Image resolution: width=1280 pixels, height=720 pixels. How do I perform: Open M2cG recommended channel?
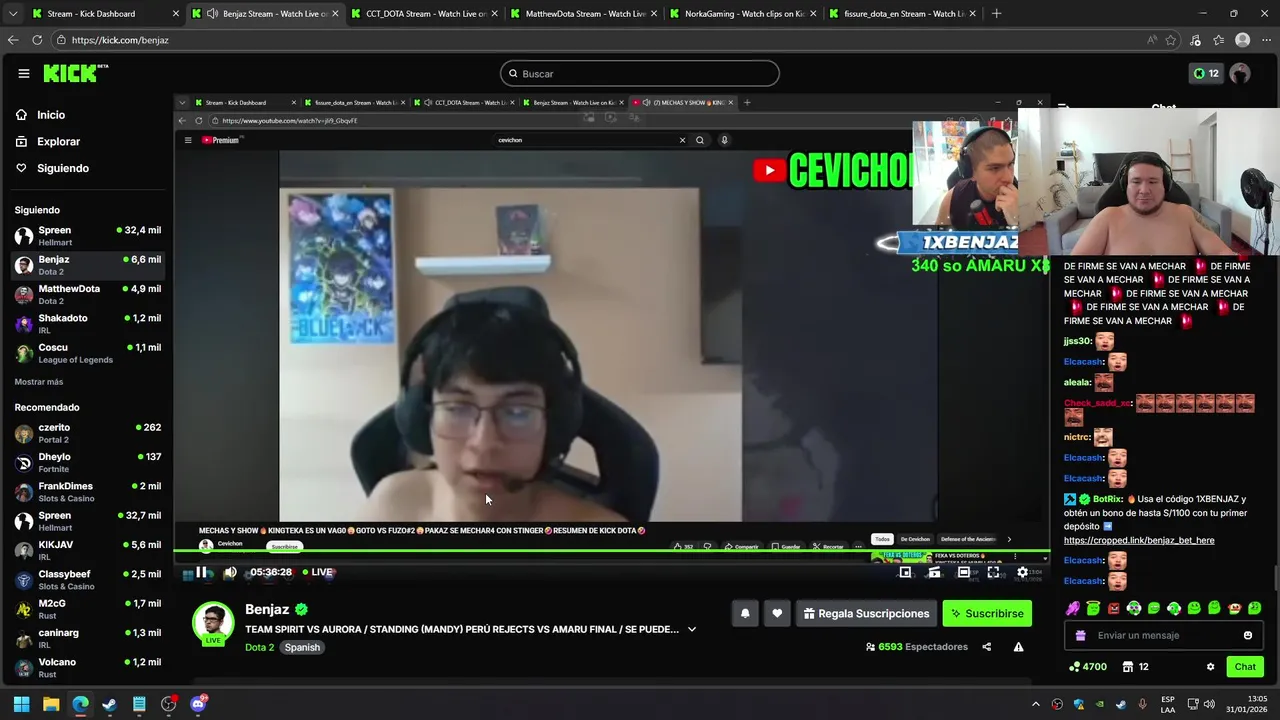click(88, 609)
